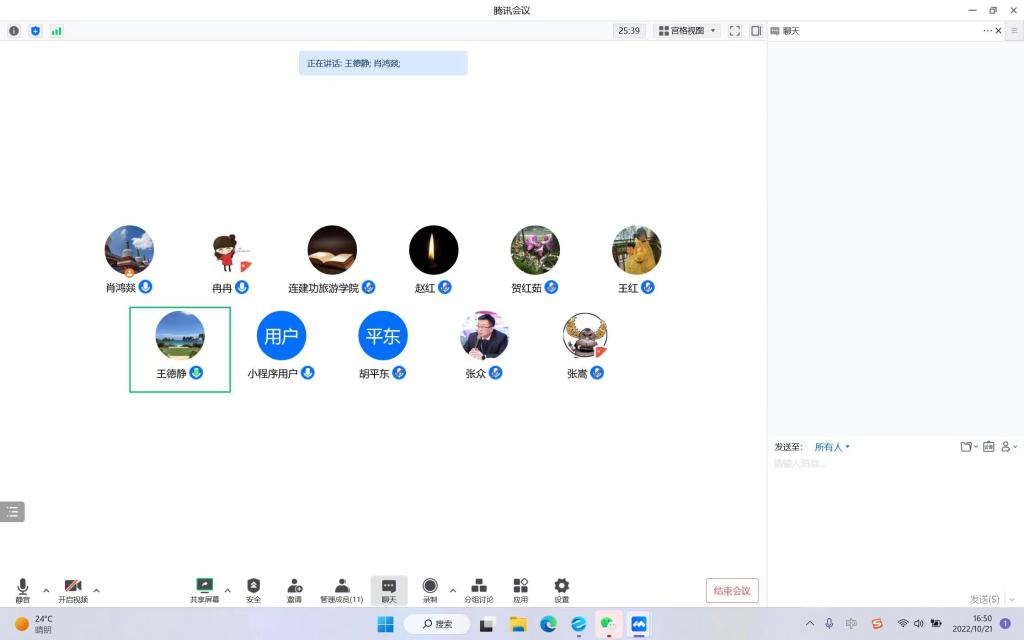Start recording with the 录制 icon
This screenshot has width=1024, height=640.
(430, 589)
